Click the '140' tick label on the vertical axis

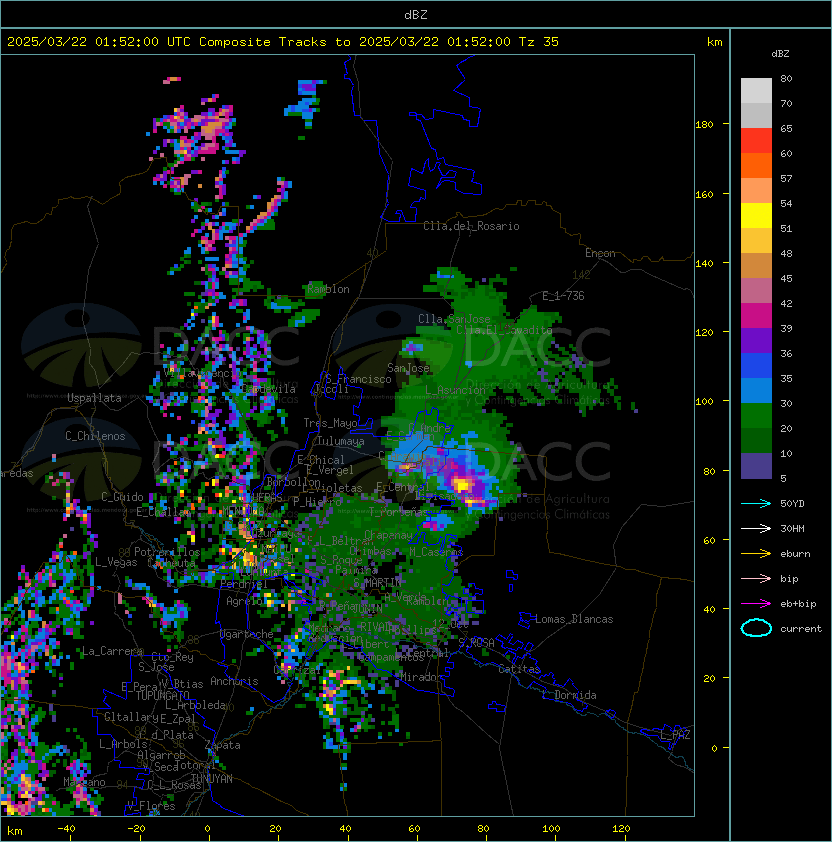coord(704,263)
